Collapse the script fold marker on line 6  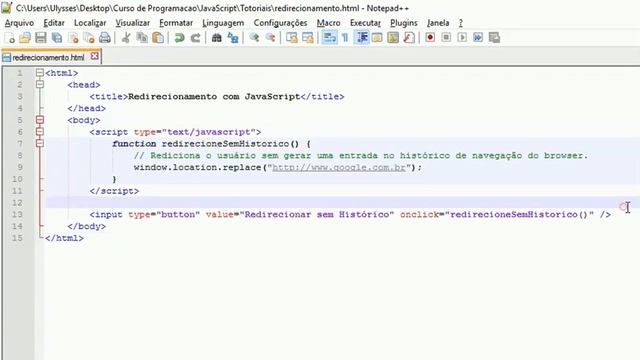[x=40, y=132]
